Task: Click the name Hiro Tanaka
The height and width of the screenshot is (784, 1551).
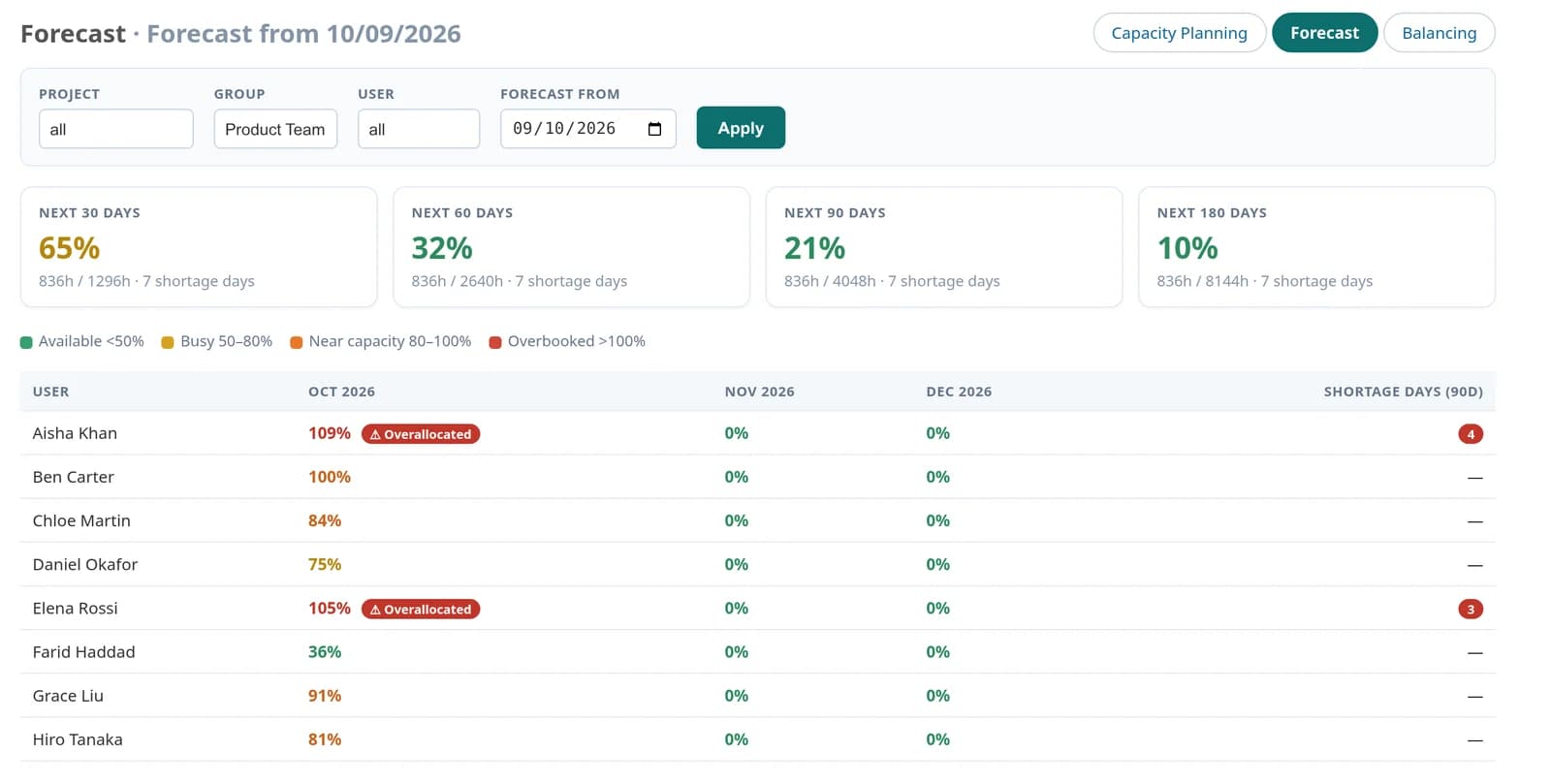Action: [x=78, y=739]
